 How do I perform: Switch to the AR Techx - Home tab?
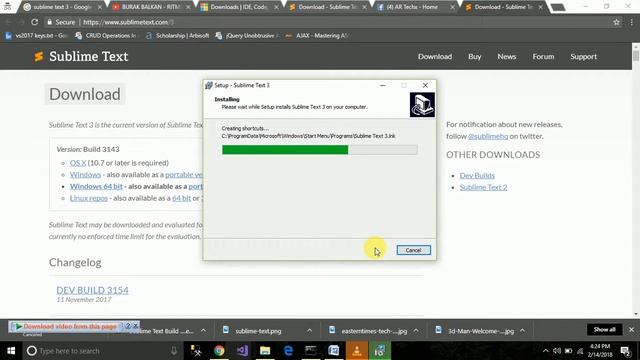coord(415,7)
